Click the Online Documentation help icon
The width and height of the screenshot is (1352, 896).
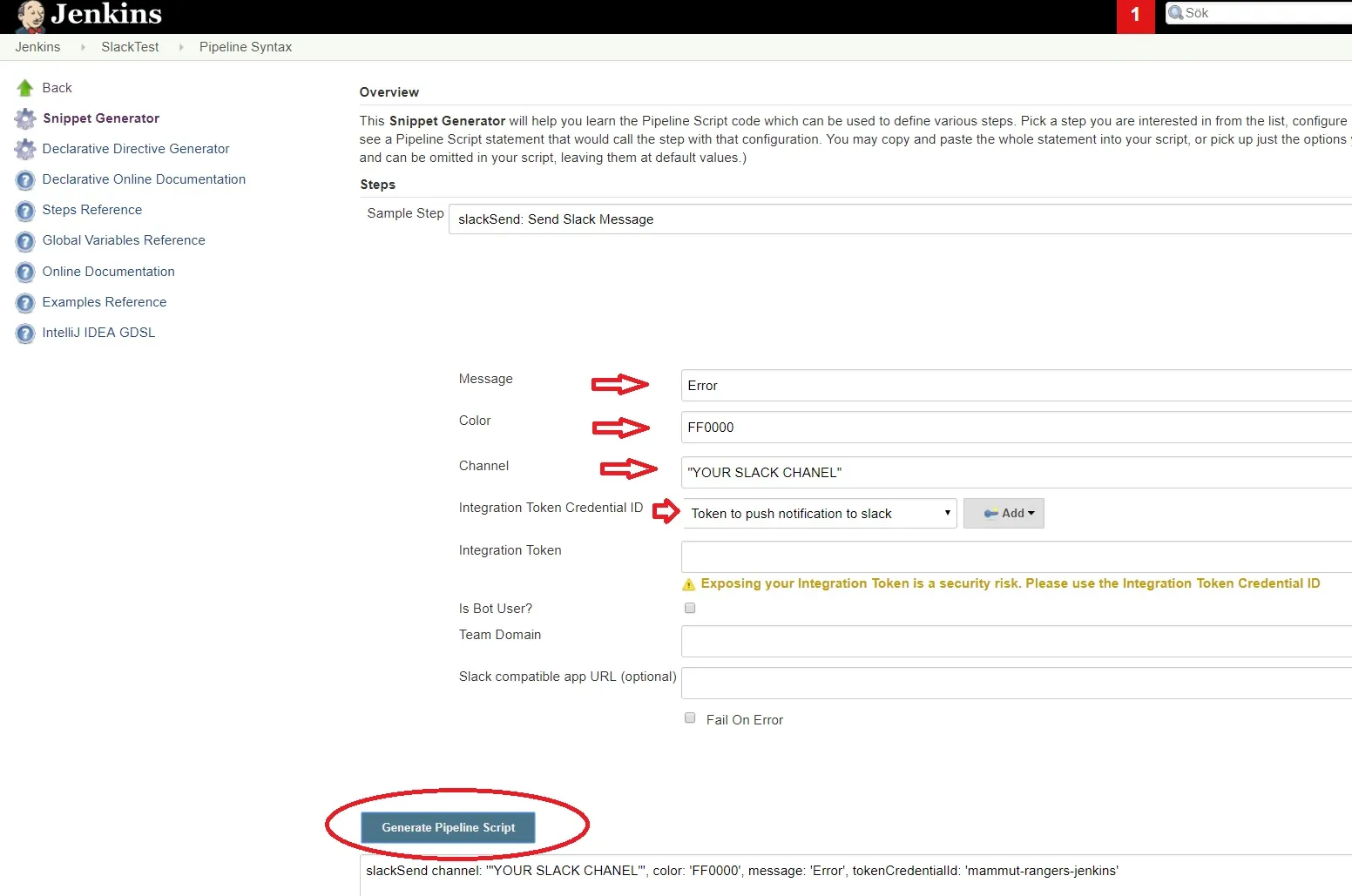[25, 273]
